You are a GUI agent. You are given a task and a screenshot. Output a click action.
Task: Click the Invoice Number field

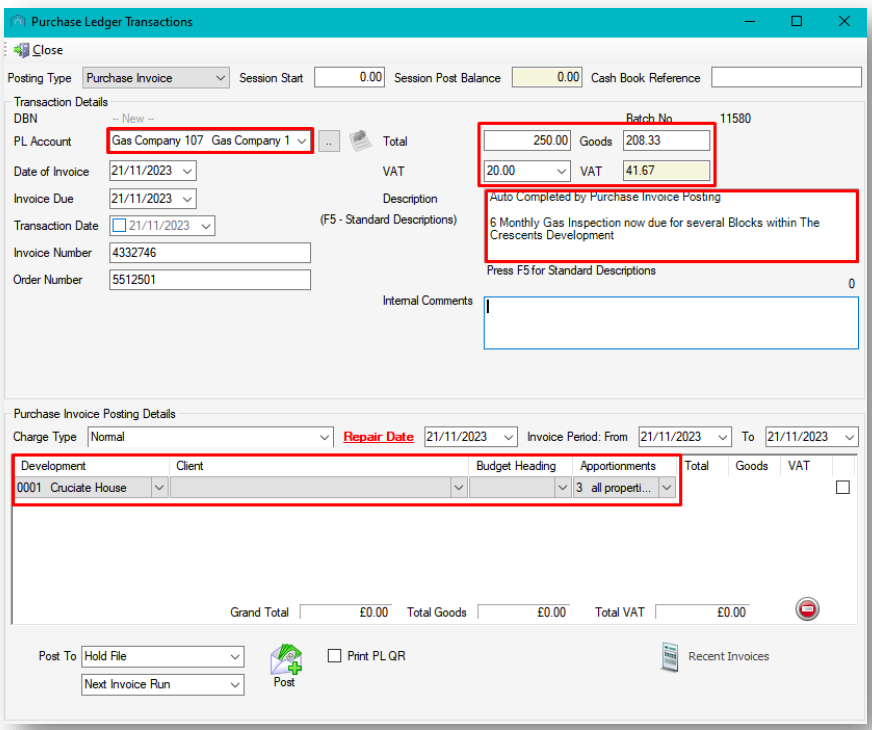click(x=210, y=253)
